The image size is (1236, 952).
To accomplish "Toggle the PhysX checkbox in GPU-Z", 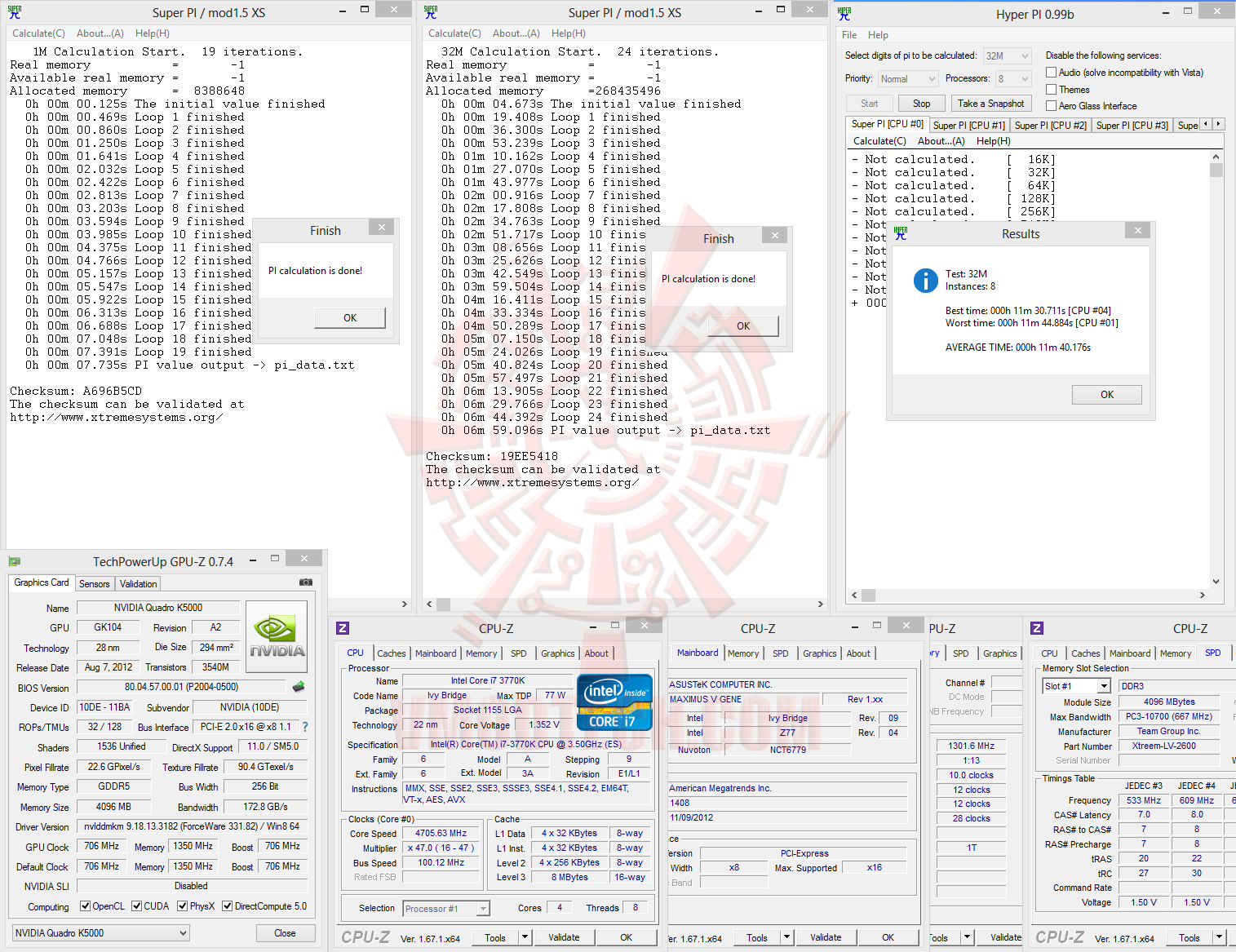I will pos(183,906).
